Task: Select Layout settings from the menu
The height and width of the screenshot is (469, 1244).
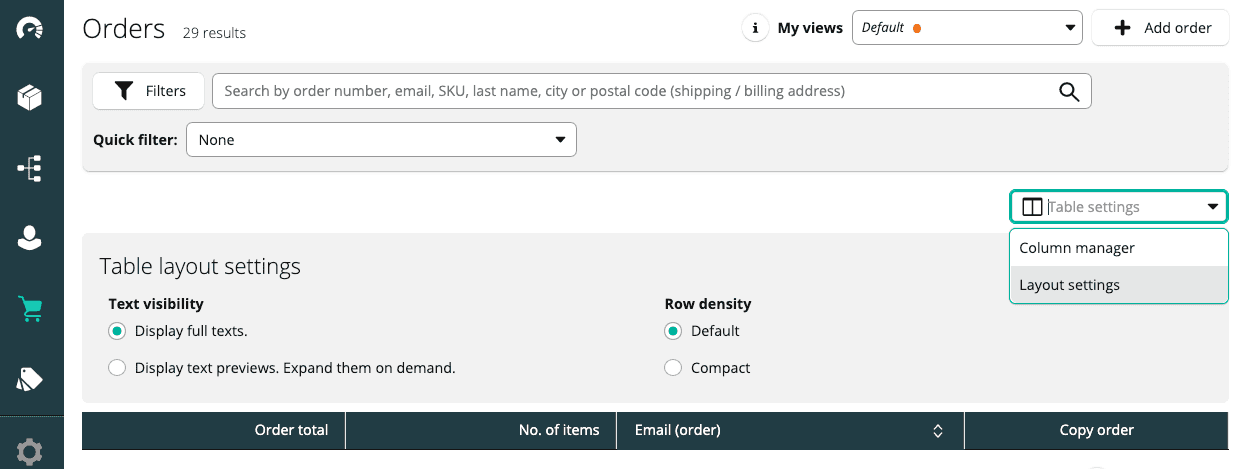Action: (1069, 285)
